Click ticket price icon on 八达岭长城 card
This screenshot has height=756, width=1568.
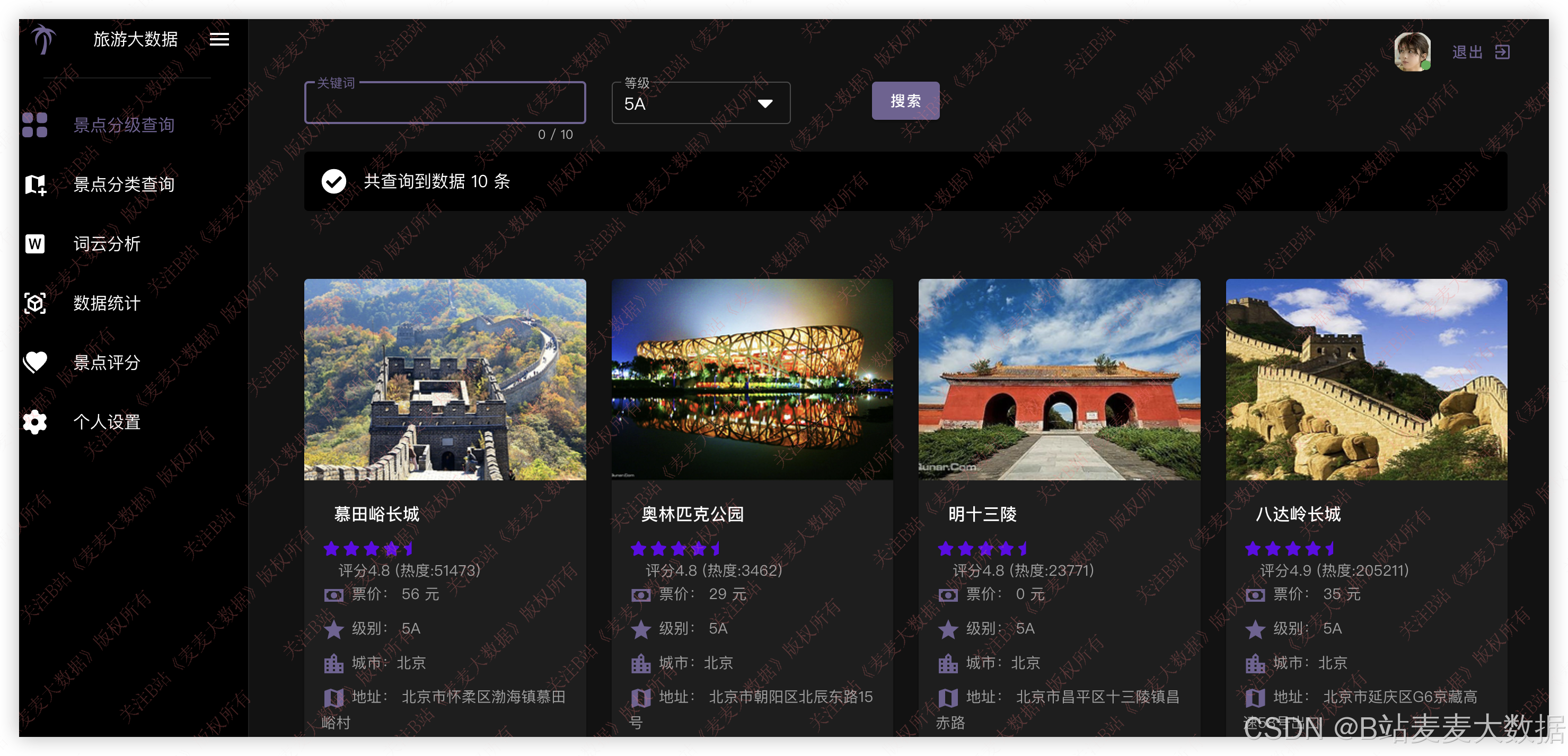(1255, 595)
